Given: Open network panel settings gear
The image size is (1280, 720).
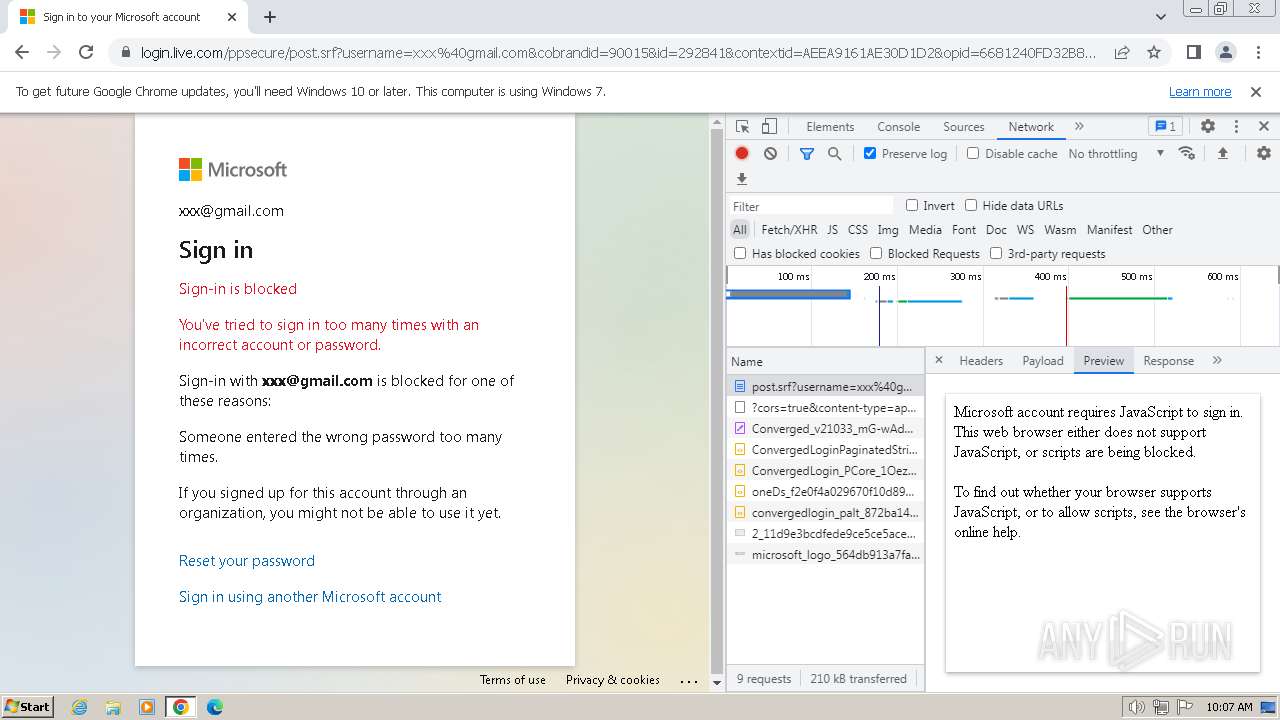Looking at the screenshot, I should [1264, 153].
